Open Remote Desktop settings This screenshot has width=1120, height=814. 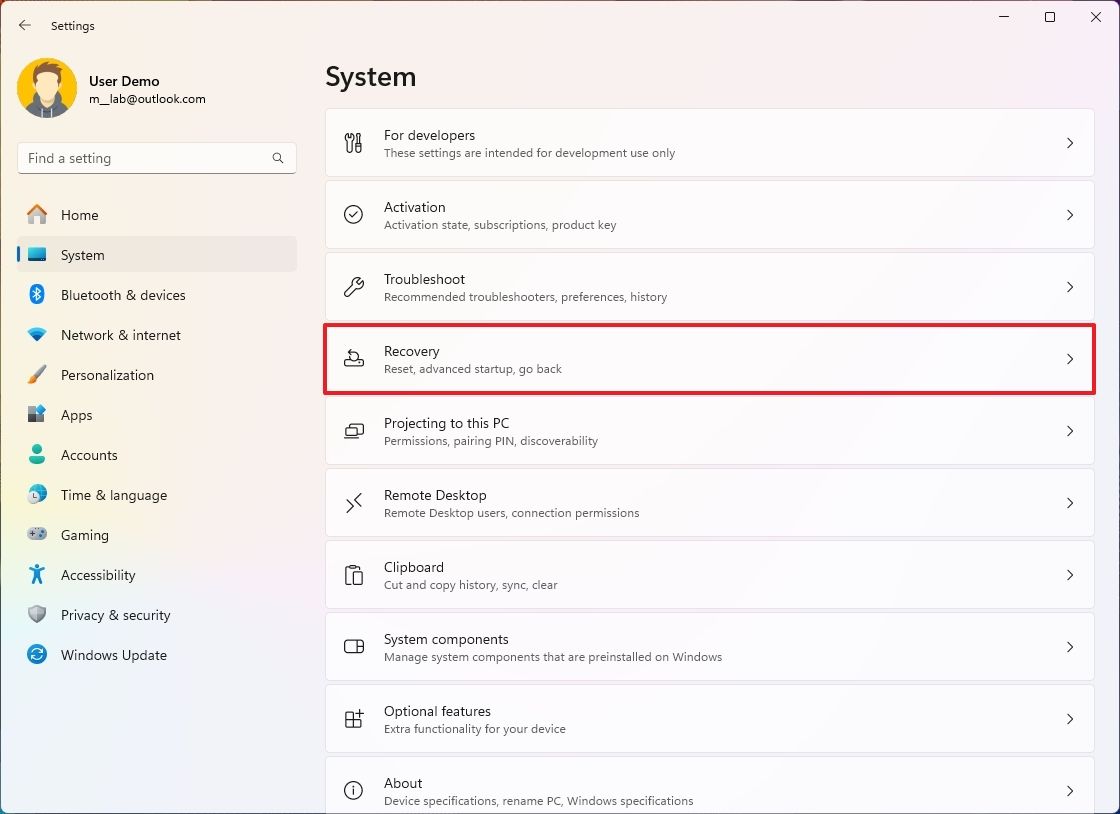click(700, 503)
